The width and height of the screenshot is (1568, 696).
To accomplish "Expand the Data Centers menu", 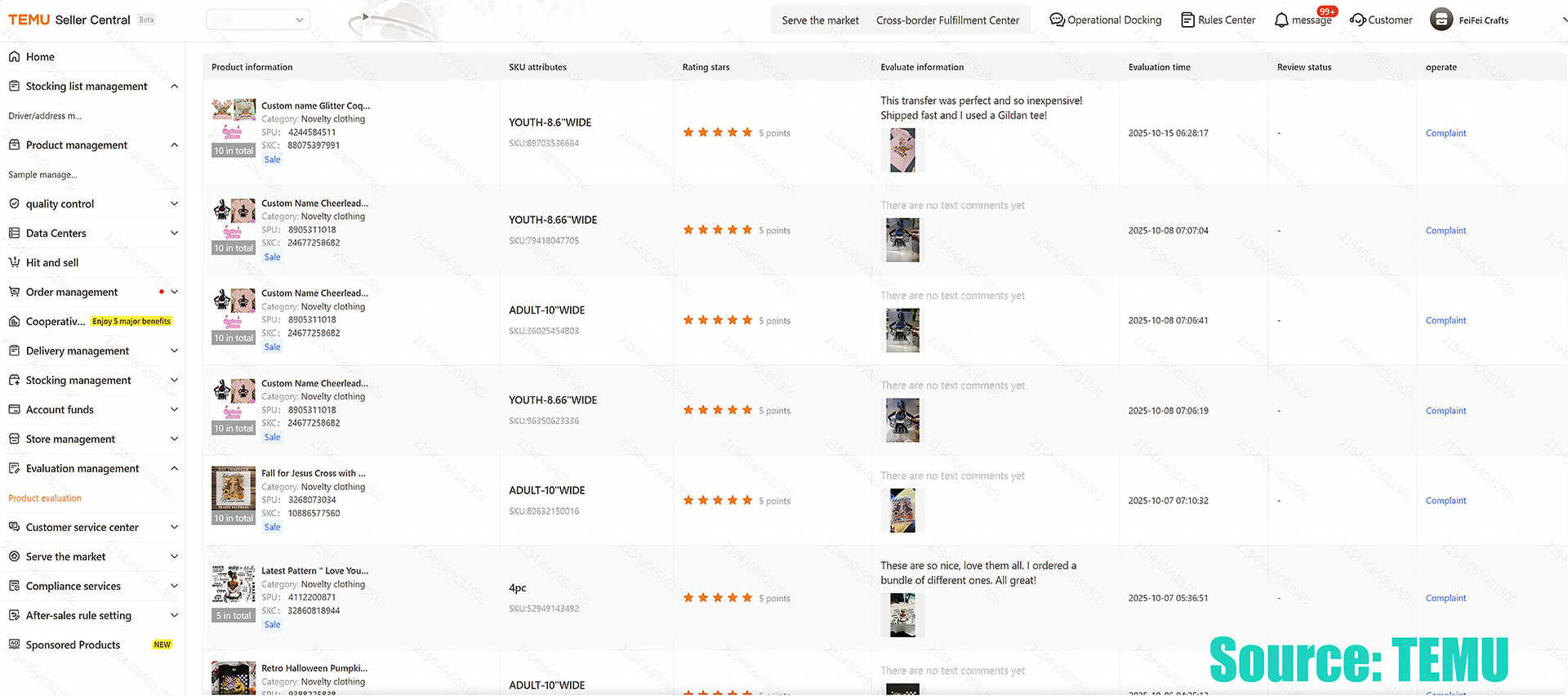I will (174, 234).
